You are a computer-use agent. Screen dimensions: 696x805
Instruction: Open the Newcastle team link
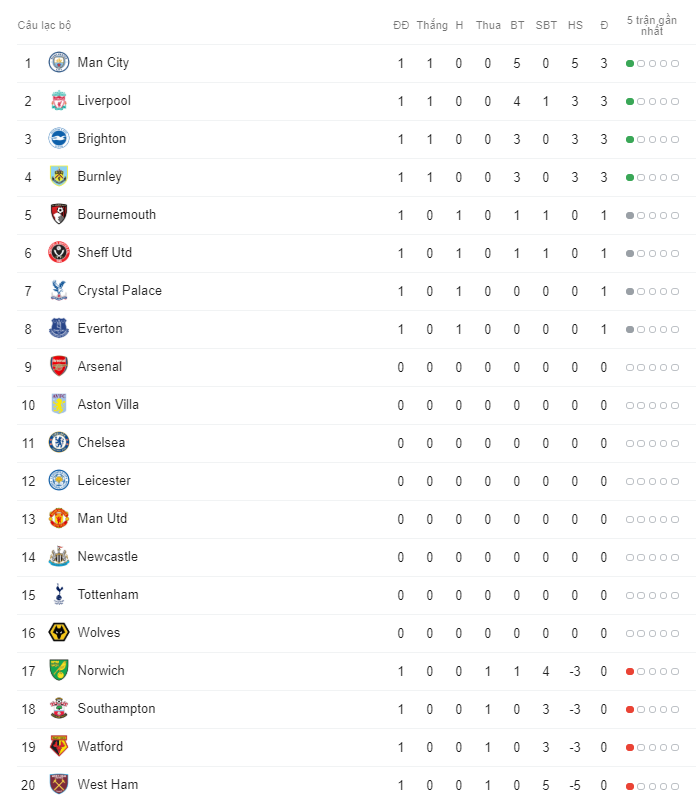[108, 557]
